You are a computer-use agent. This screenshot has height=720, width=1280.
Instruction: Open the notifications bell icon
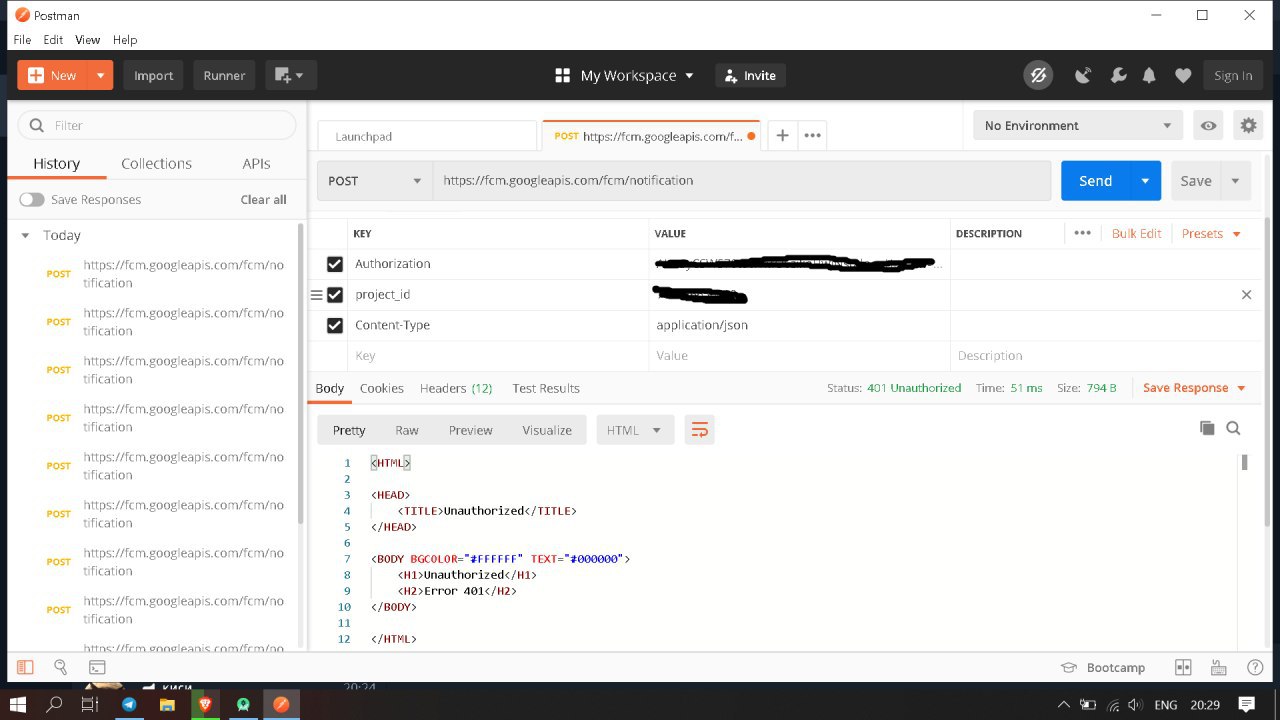point(1150,75)
